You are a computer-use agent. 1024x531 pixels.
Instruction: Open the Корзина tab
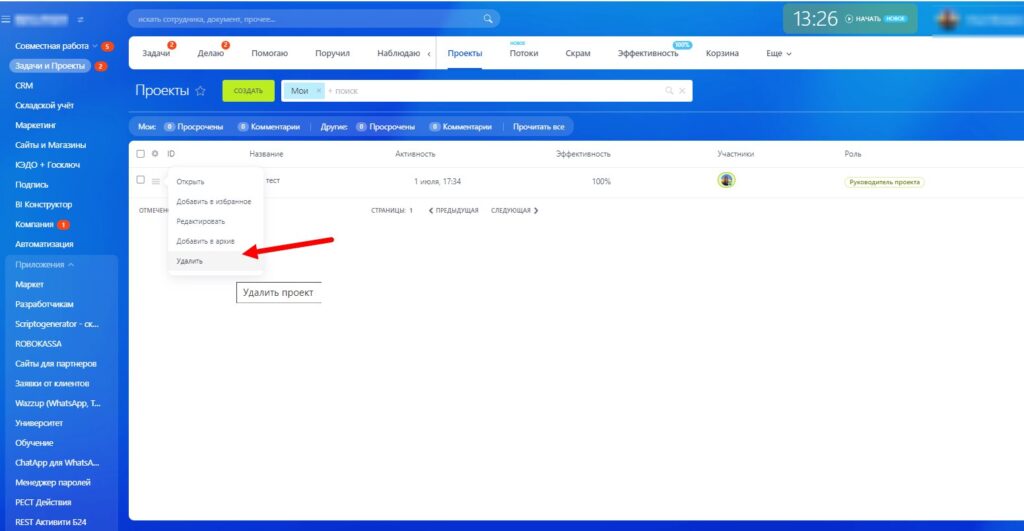click(x=722, y=54)
